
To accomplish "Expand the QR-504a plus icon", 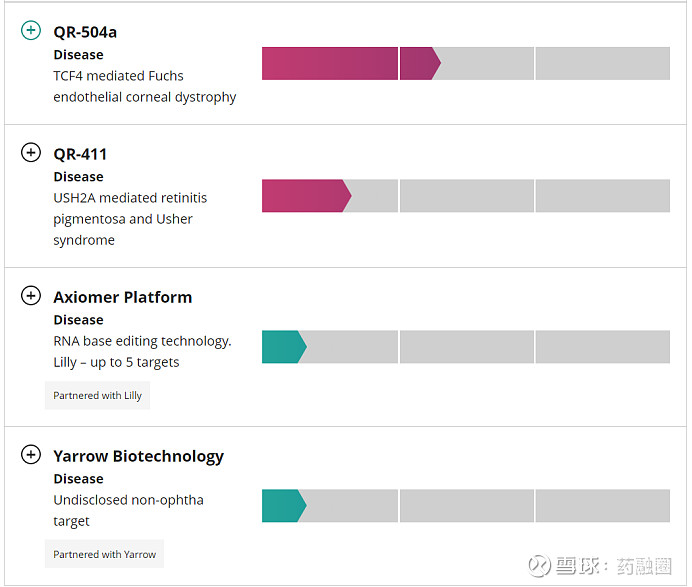I will click(x=31, y=30).
